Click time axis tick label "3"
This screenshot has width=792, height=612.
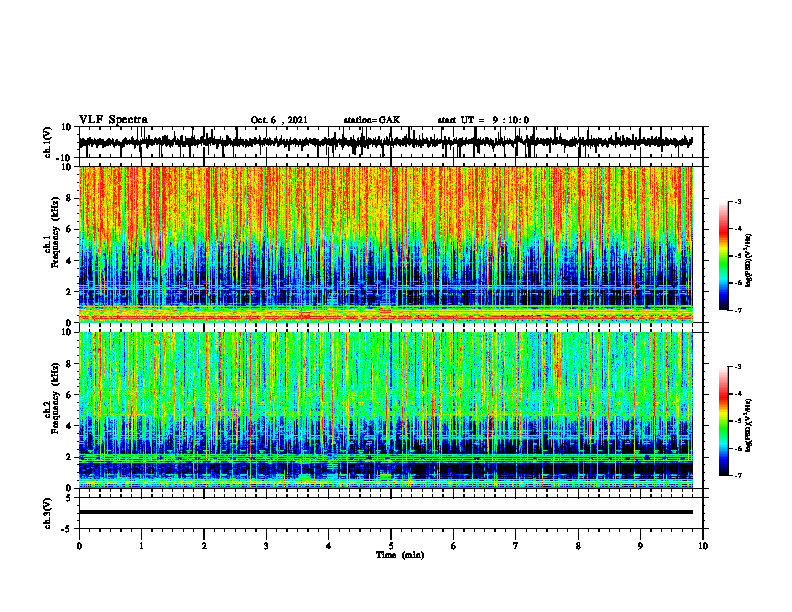coord(266,546)
